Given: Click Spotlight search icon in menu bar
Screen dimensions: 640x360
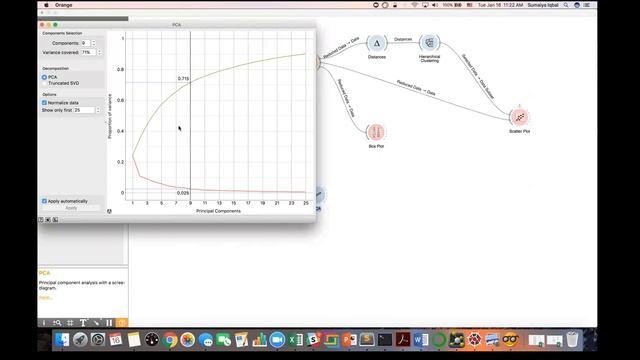Looking at the screenshot, I should pos(566,5).
